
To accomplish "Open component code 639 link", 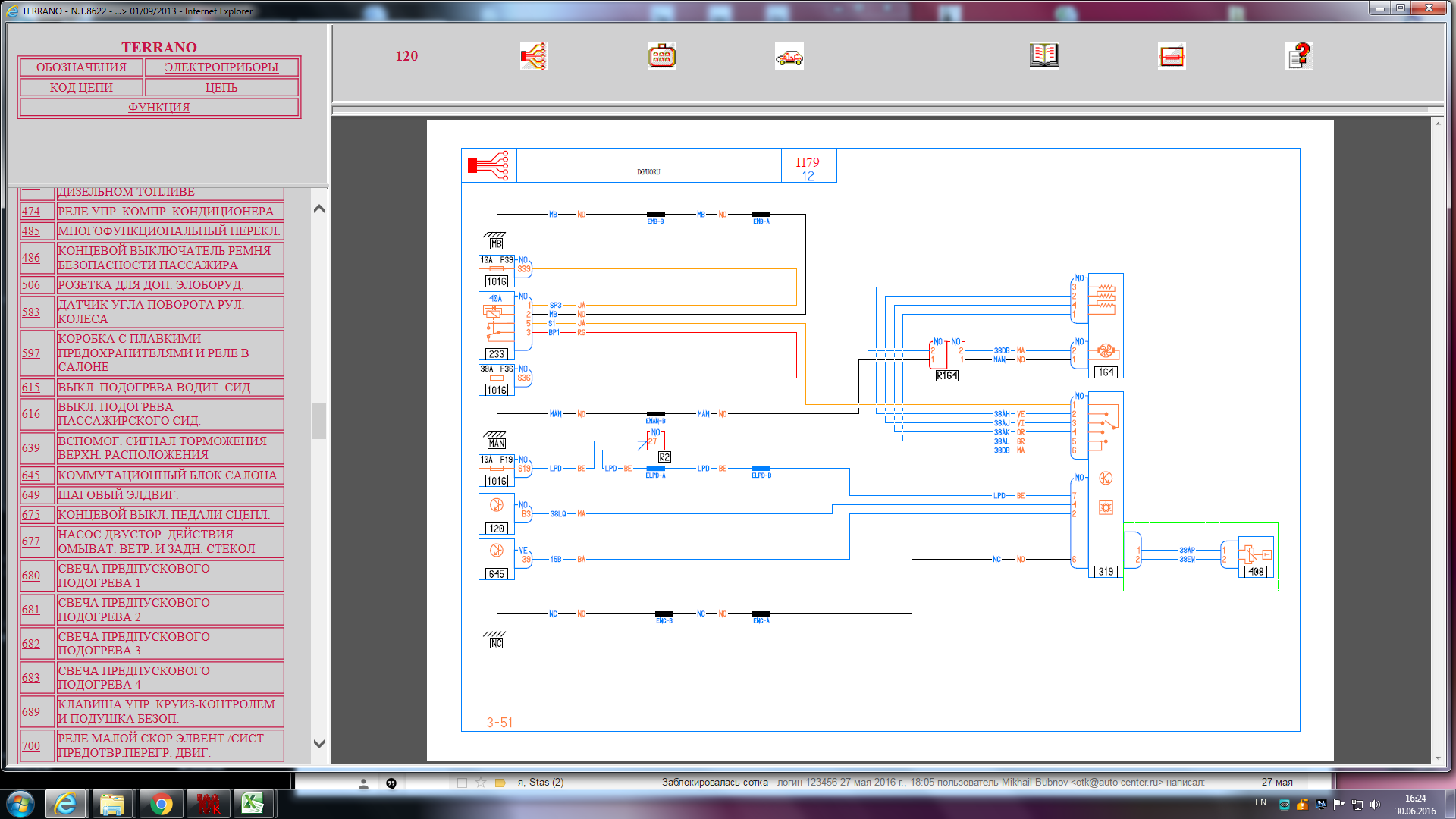I will pos(31,448).
